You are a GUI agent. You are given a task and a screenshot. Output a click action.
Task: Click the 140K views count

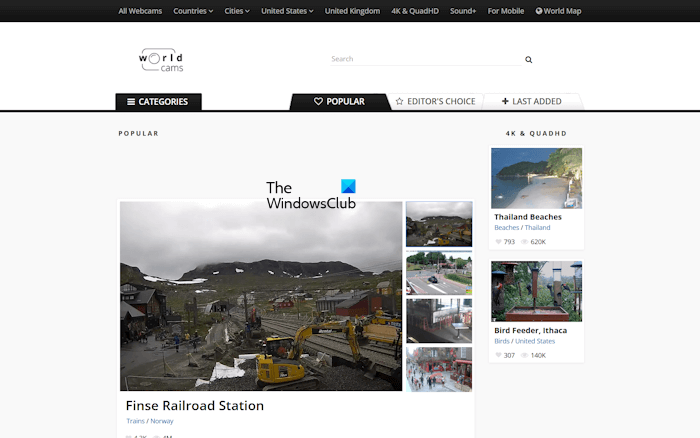[538, 355]
